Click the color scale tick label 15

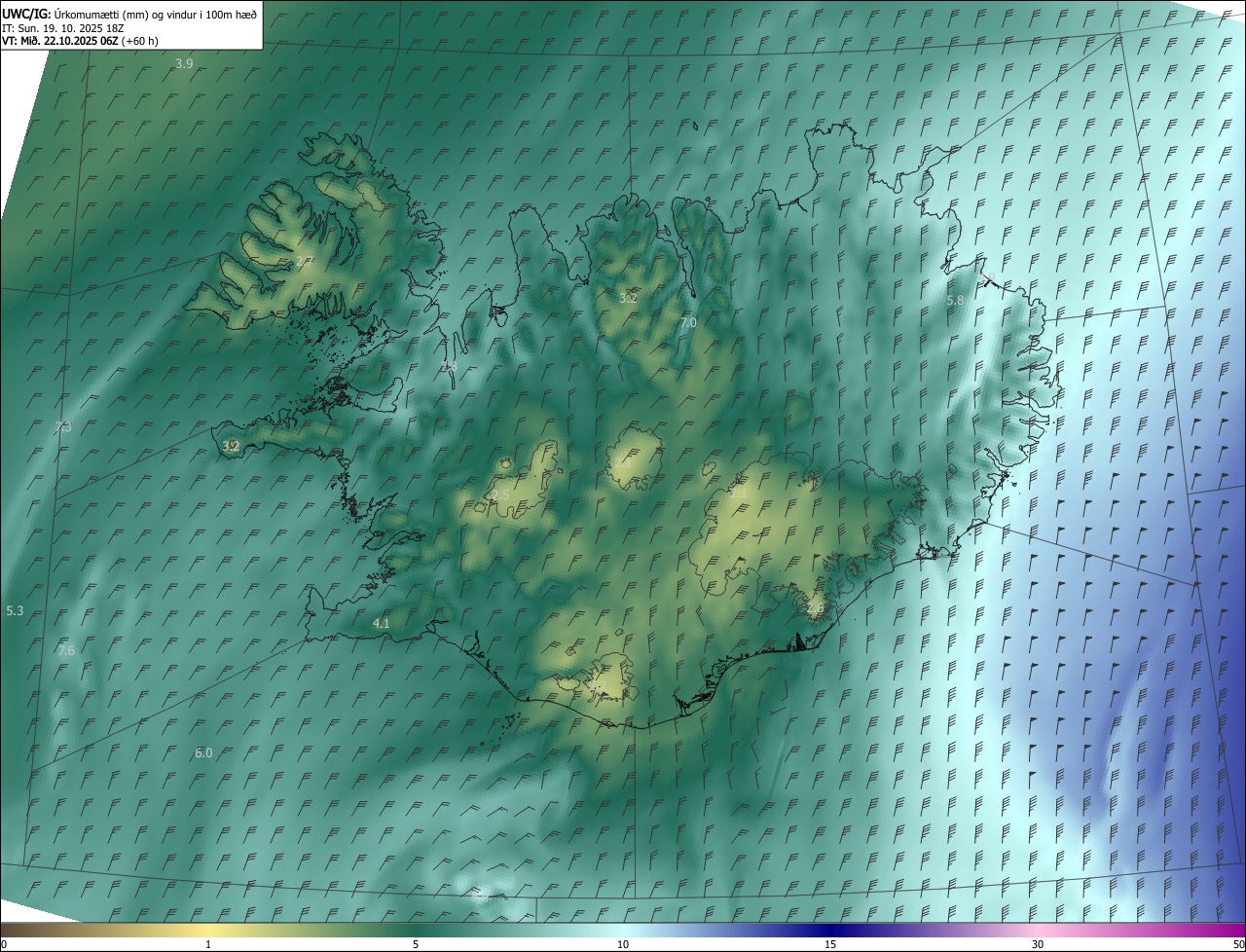point(830,944)
